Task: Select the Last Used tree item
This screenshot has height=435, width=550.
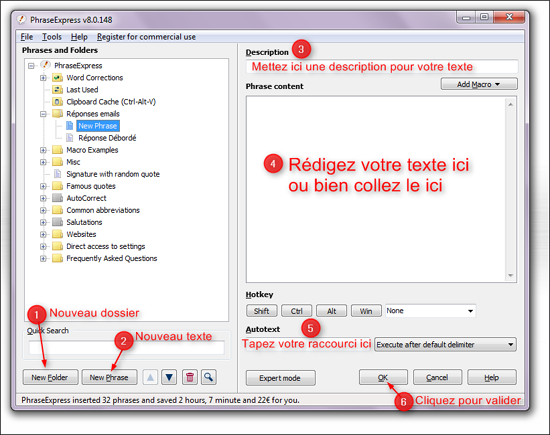Action: 82,90
